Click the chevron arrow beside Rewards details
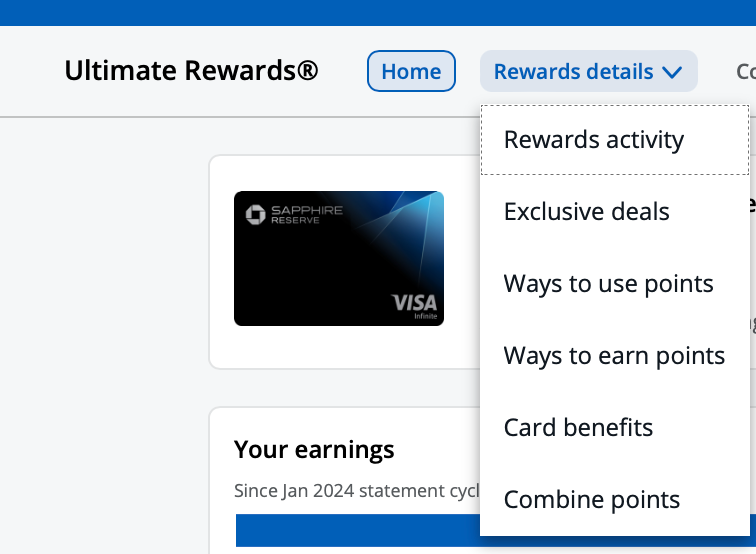This screenshot has width=756, height=554. click(x=672, y=72)
